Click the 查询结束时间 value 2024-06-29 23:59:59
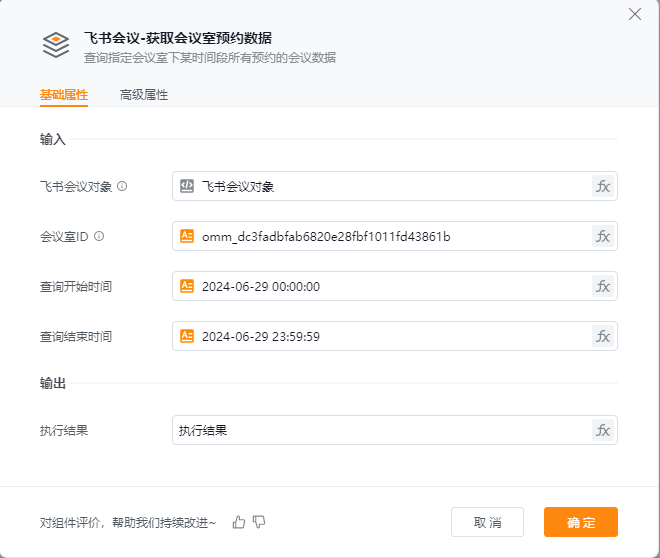Viewport: 660px width, 558px height. tap(261, 336)
